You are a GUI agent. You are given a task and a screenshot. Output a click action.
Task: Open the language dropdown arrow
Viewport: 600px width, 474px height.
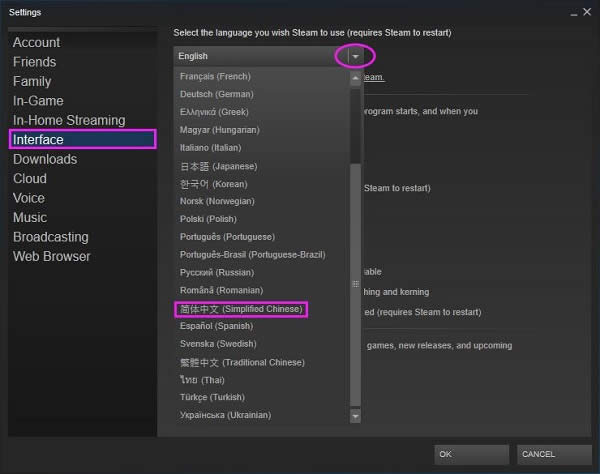pos(355,56)
